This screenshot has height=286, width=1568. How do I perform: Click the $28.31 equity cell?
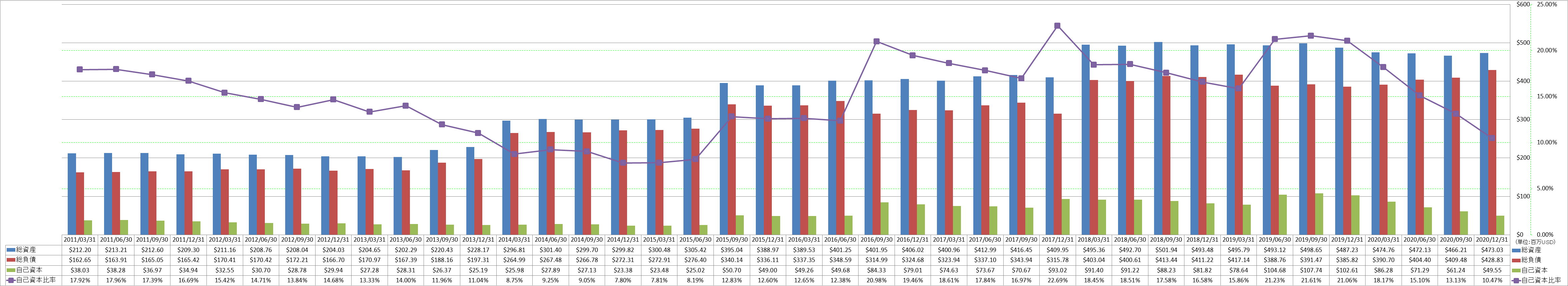coord(407,270)
